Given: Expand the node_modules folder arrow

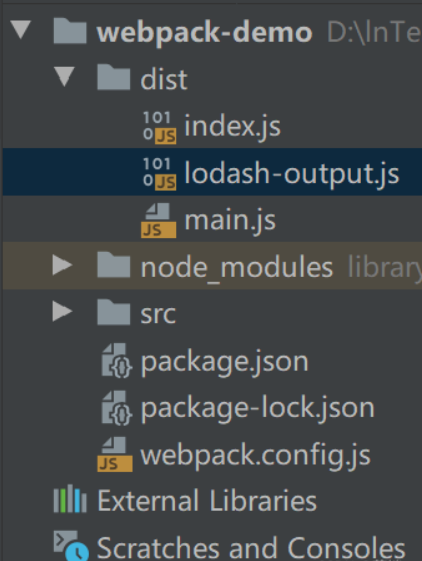Looking at the screenshot, I should [62, 265].
